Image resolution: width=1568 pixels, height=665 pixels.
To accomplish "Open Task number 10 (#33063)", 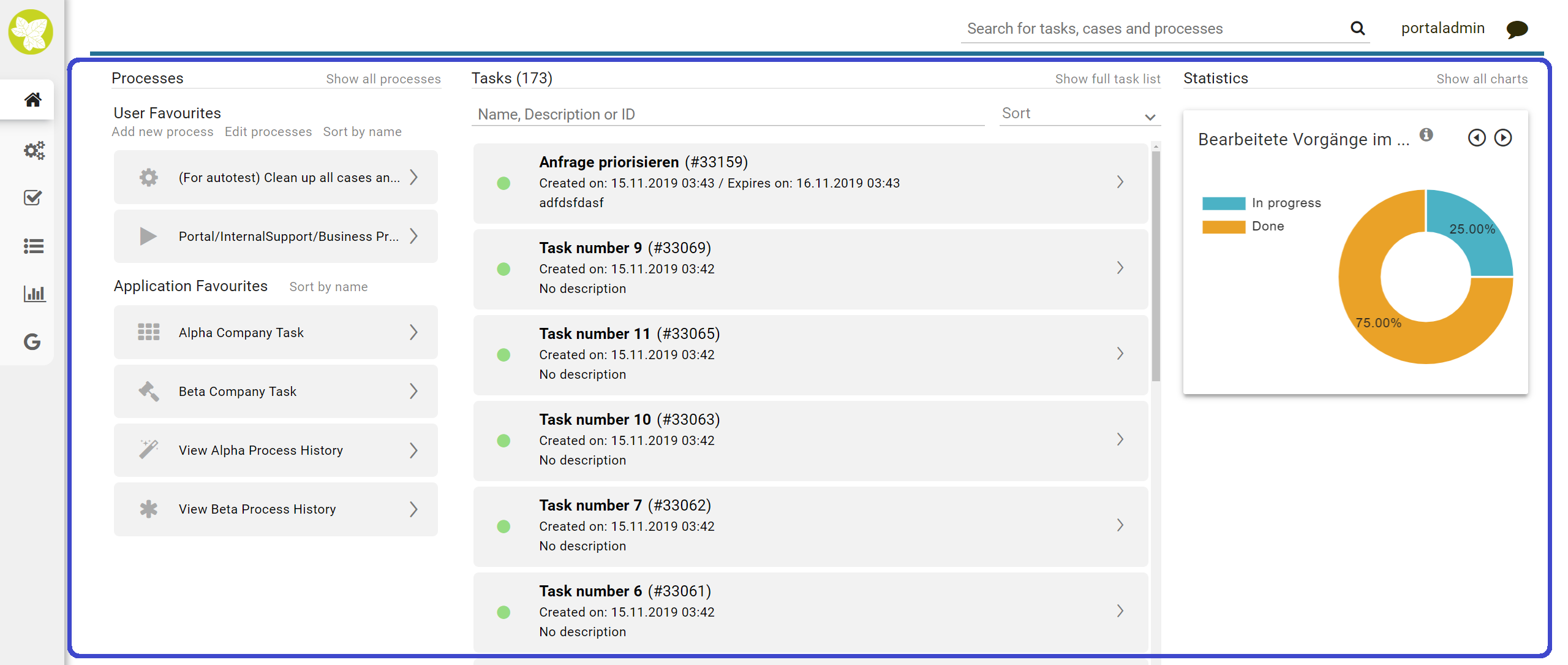I will 810,440.
